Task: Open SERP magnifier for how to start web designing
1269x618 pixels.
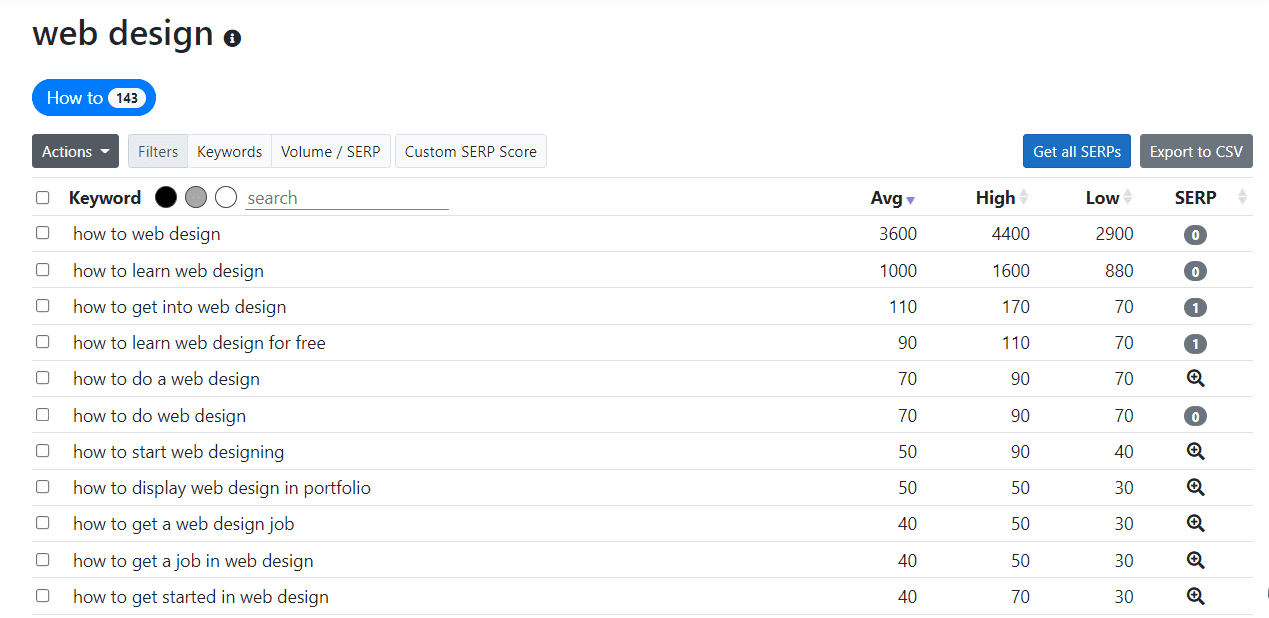Action: [x=1195, y=451]
